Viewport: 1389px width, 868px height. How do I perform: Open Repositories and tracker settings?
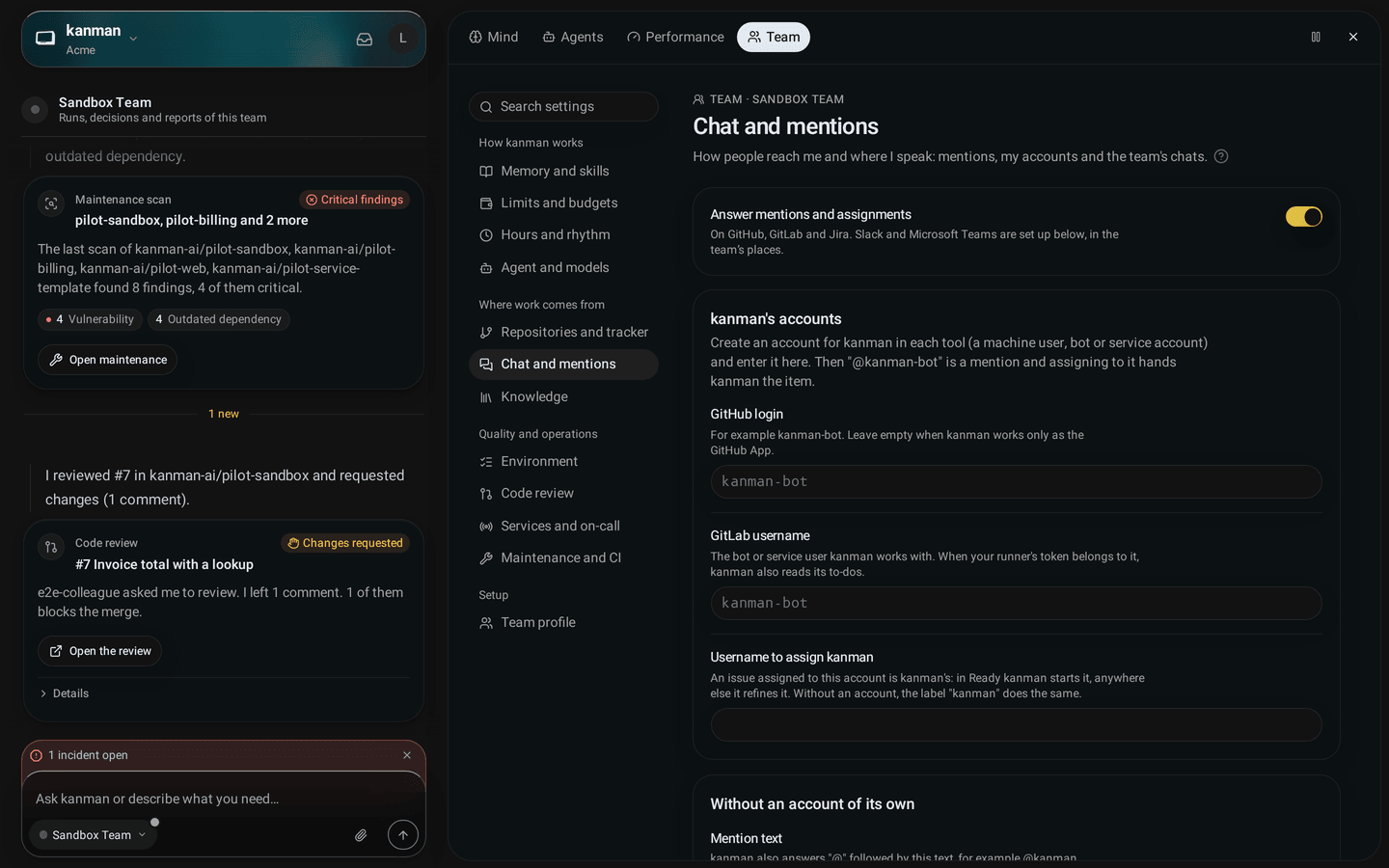tap(563, 332)
